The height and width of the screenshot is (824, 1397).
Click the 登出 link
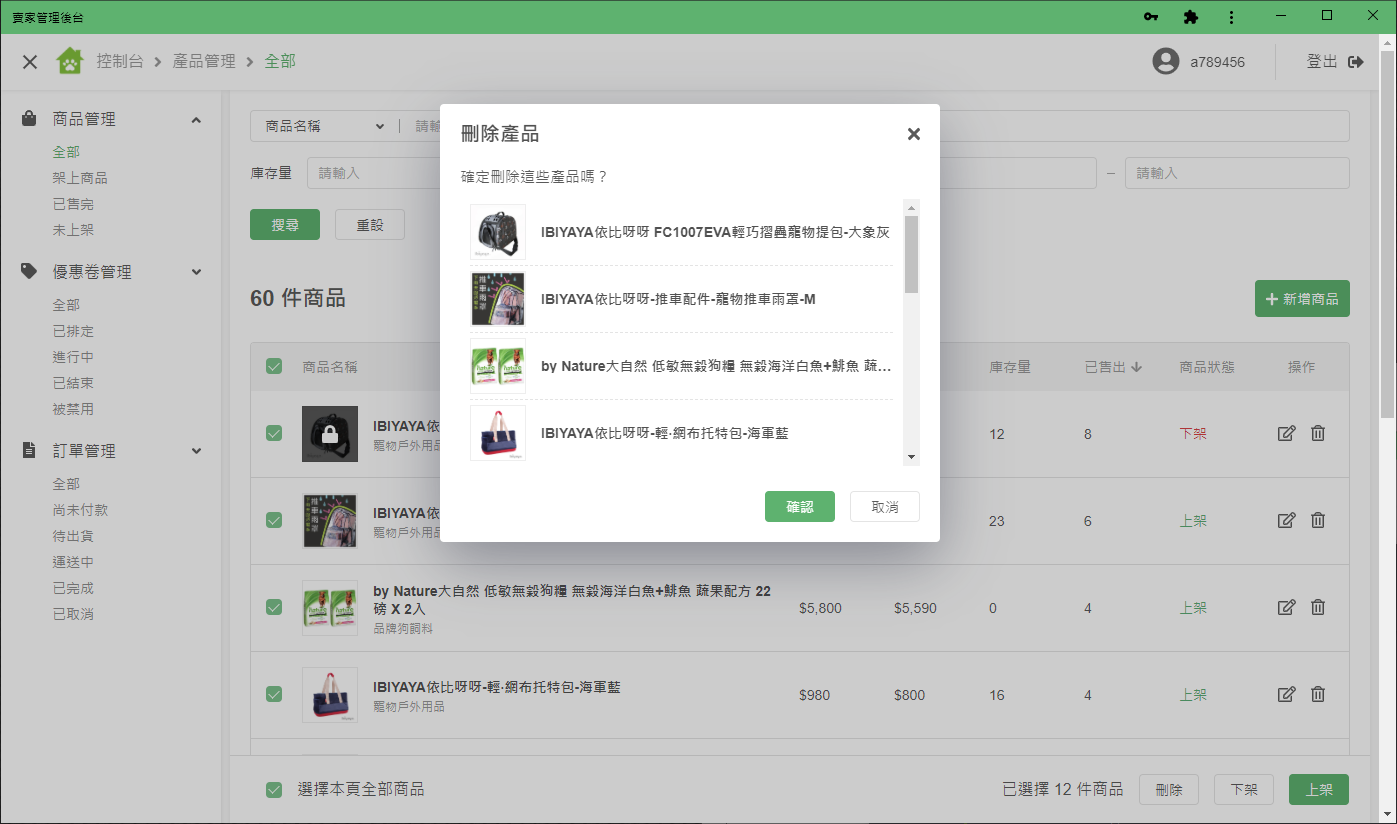[1322, 62]
